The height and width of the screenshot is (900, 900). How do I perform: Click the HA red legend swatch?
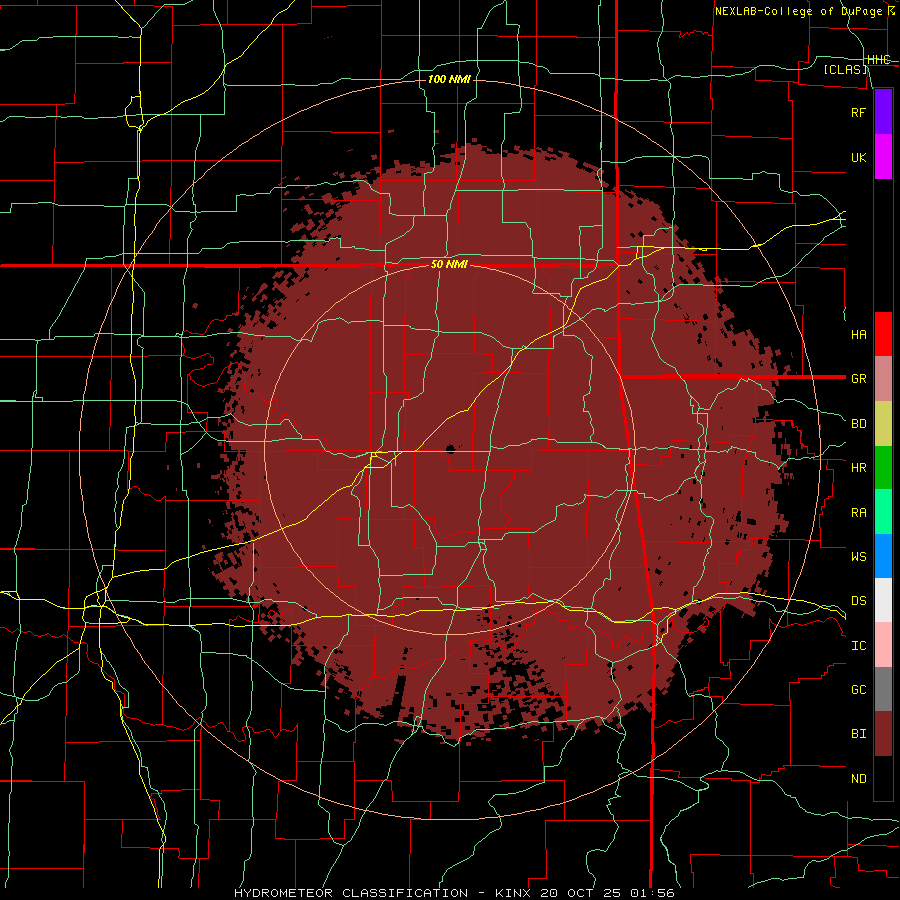pyautogui.click(x=883, y=334)
